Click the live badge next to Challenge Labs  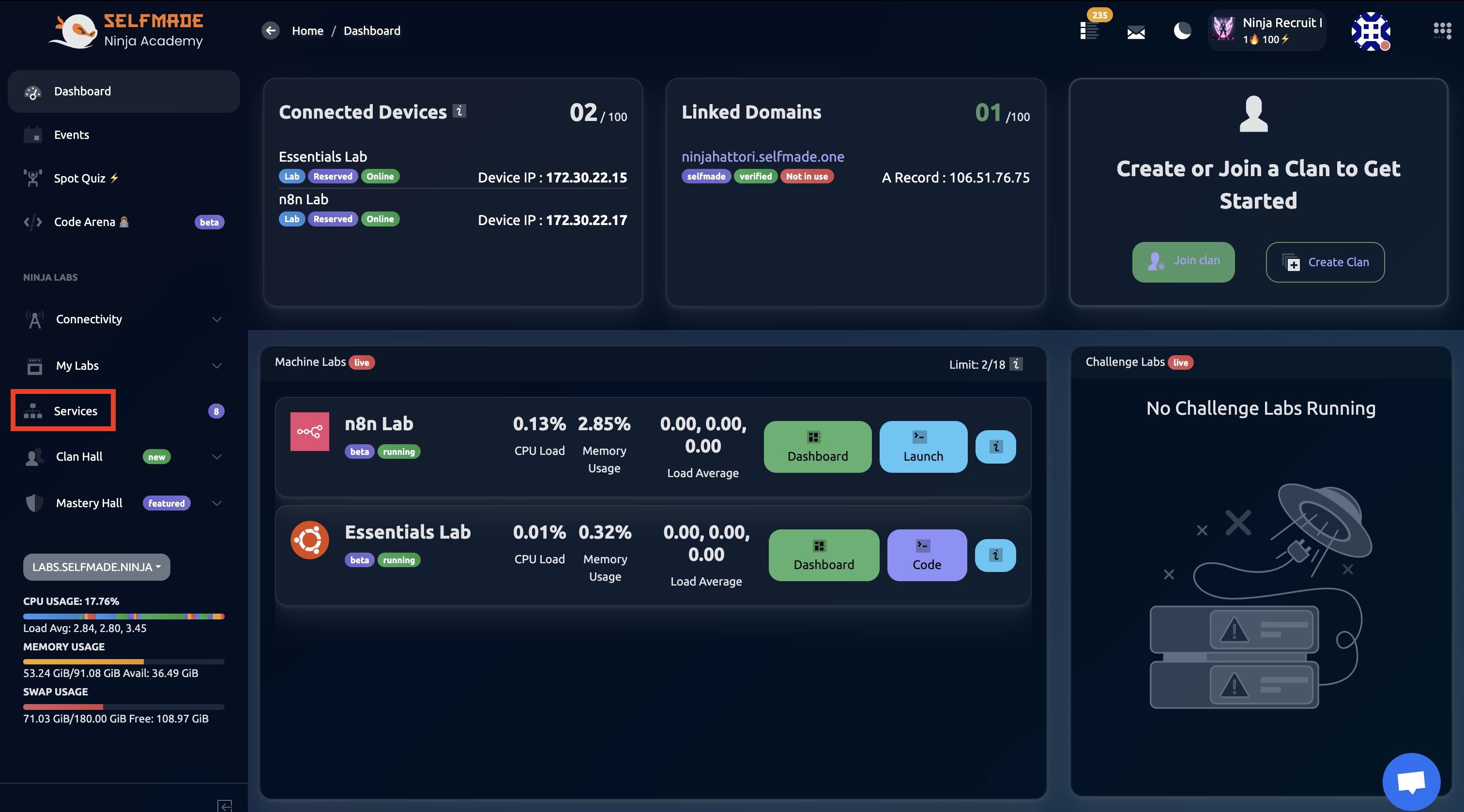[x=1180, y=362]
